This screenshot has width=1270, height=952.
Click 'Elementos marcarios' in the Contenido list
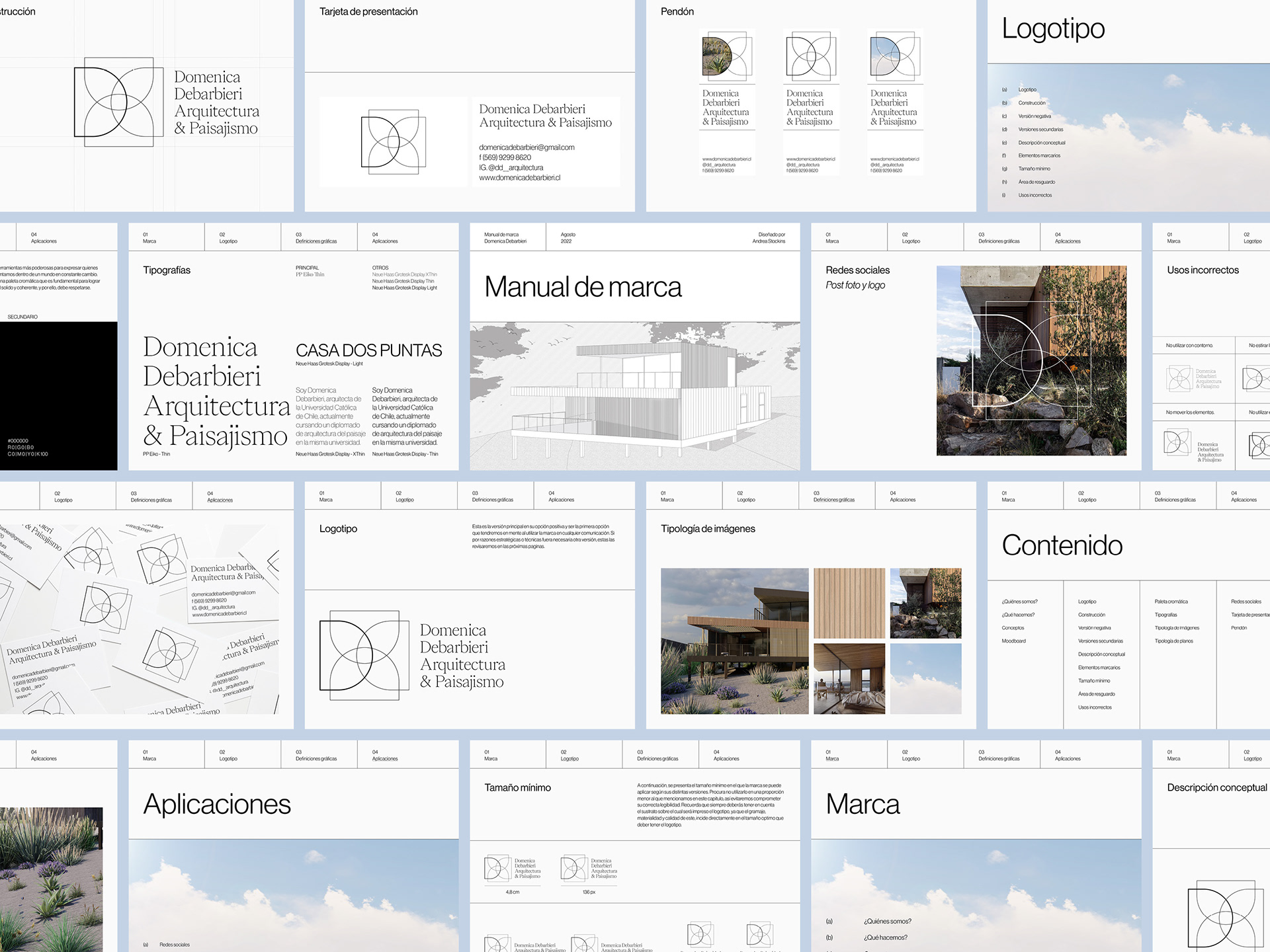click(1099, 668)
